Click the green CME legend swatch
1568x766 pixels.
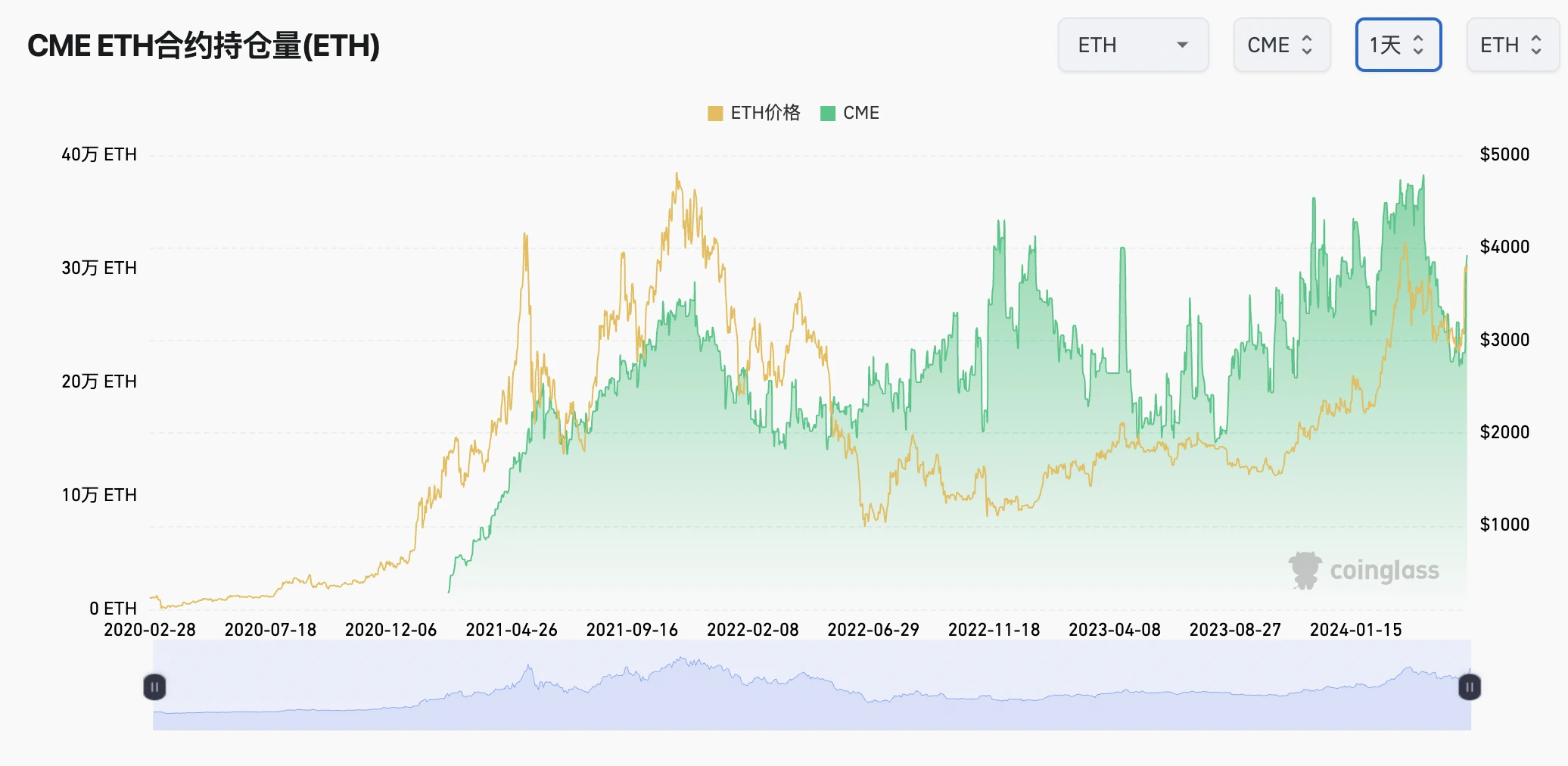tap(828, 114)
